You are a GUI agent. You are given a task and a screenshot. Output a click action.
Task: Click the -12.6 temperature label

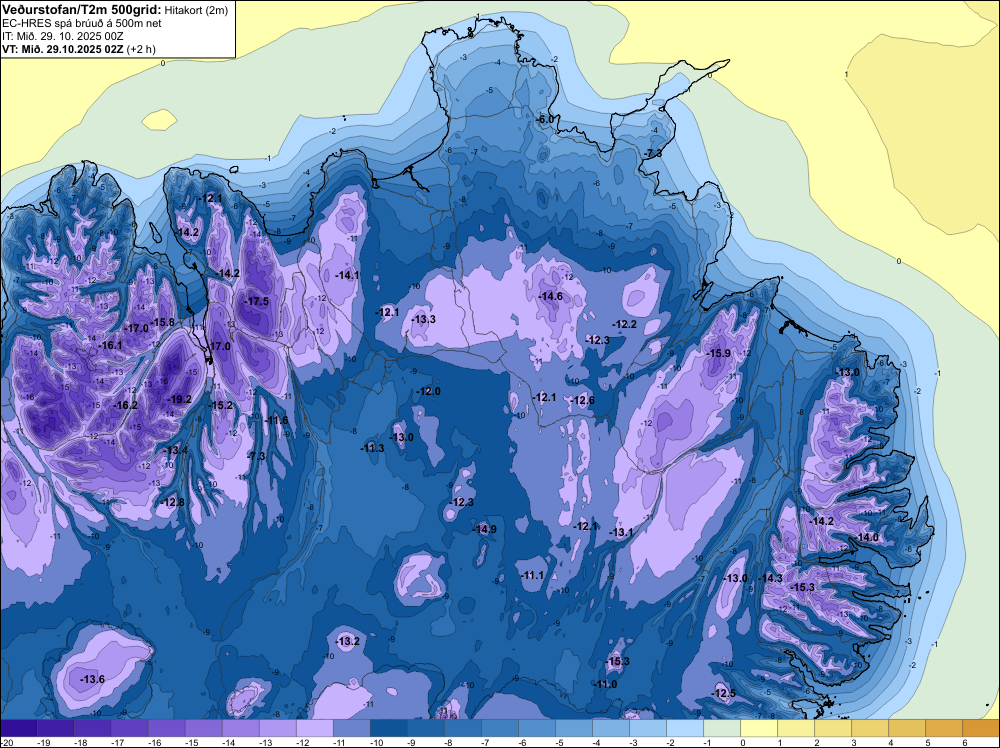point(583,400)
